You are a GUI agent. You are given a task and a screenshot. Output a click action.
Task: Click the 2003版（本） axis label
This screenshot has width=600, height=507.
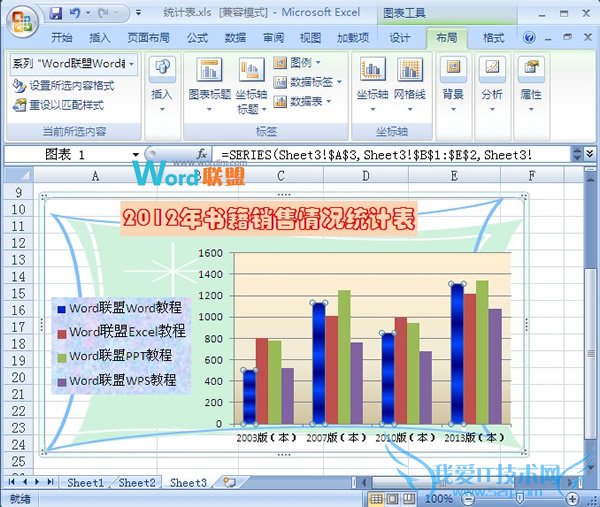[x=266, y=437]
